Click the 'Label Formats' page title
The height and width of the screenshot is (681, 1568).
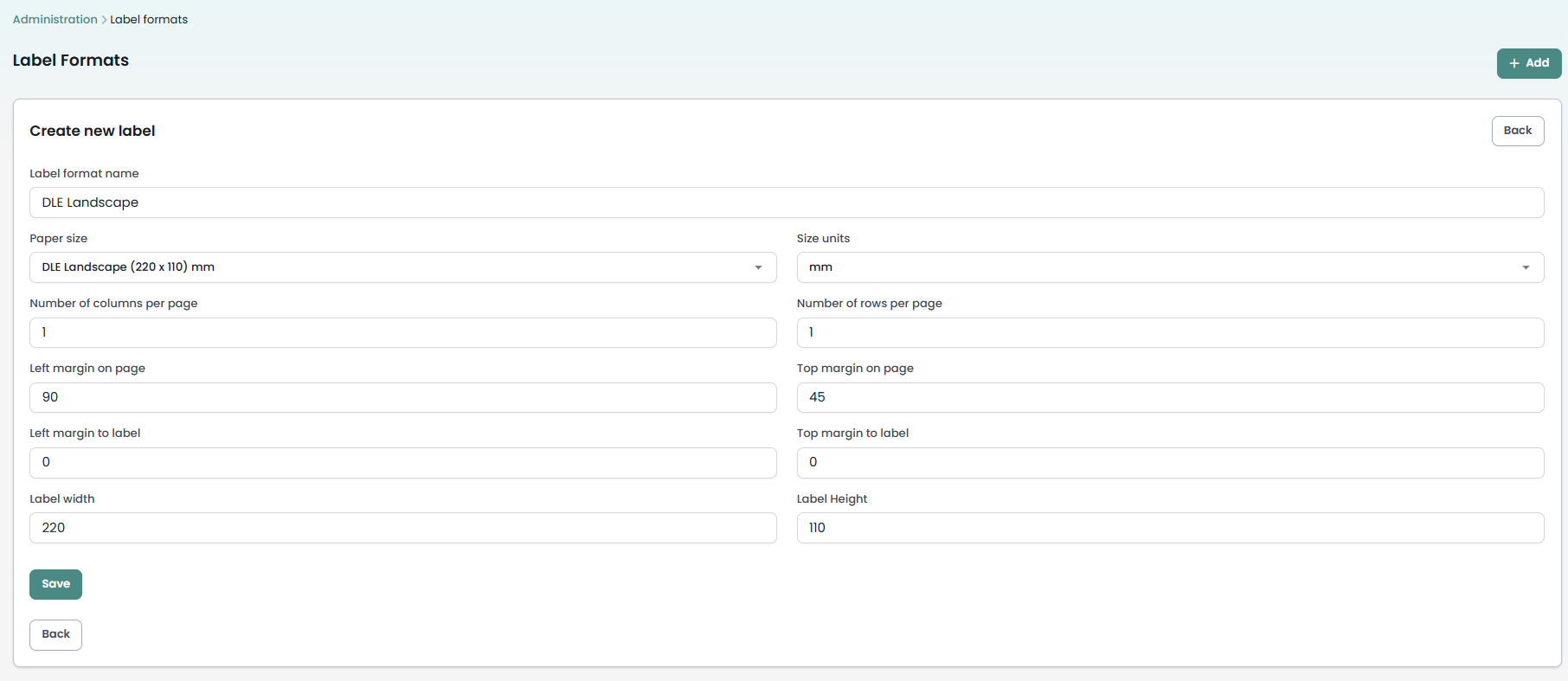click(x=71, y=61)
